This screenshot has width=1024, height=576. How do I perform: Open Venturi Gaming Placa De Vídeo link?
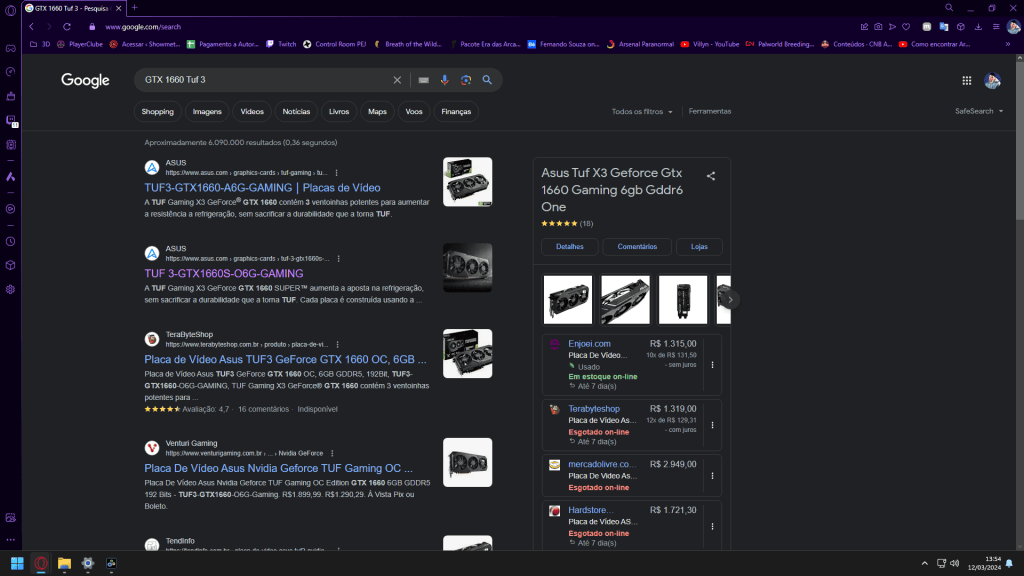pos(279,468)
